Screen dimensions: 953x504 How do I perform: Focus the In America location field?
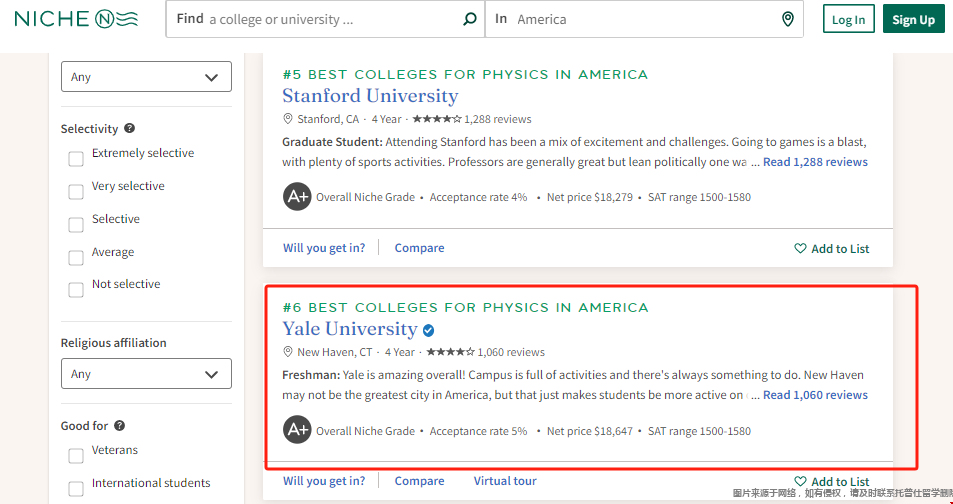pyautogui.click(x=644, y=19)
